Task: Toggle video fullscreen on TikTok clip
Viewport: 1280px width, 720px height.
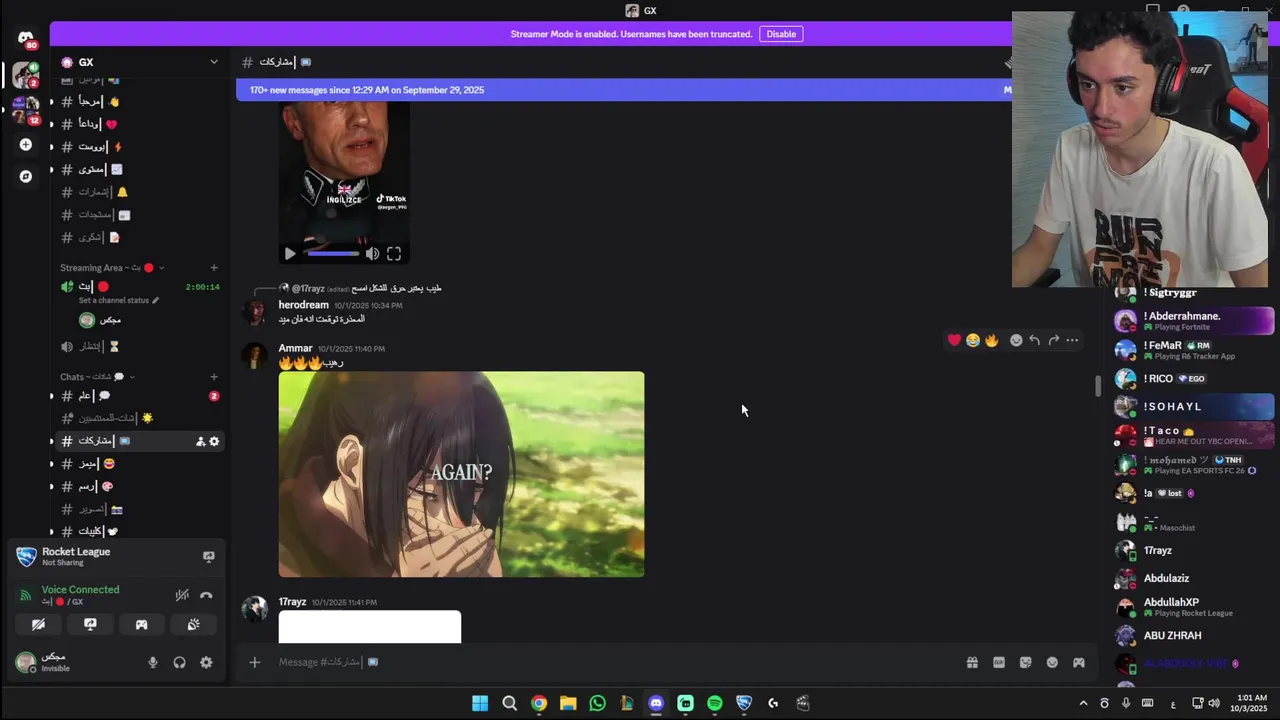Action: 394,254
